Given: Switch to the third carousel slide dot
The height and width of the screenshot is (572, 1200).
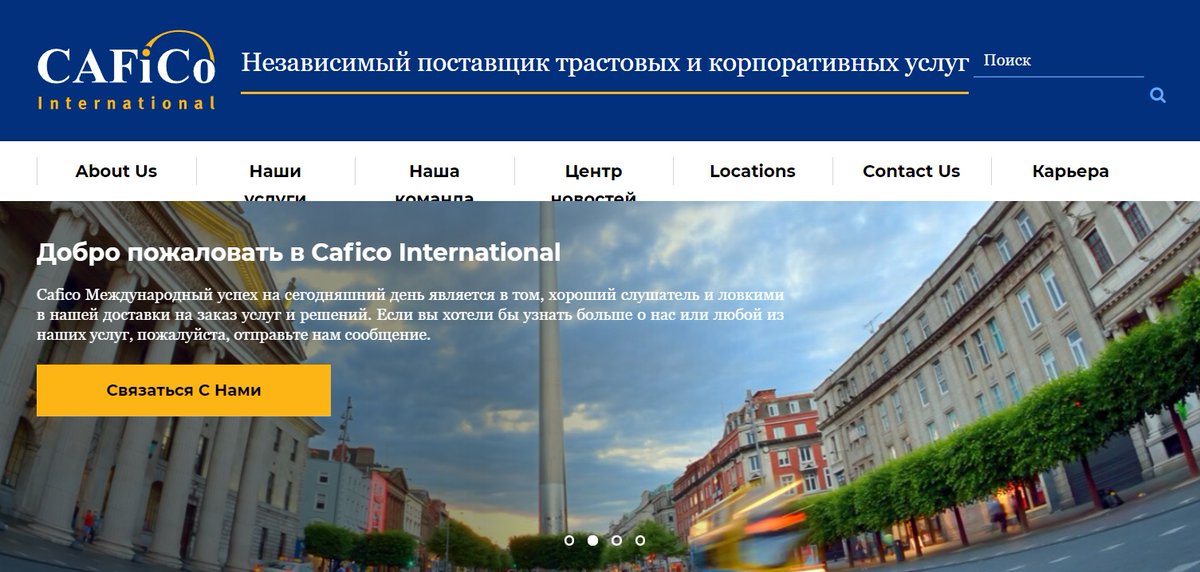Looking at the screenshot, I should point(616,540).
